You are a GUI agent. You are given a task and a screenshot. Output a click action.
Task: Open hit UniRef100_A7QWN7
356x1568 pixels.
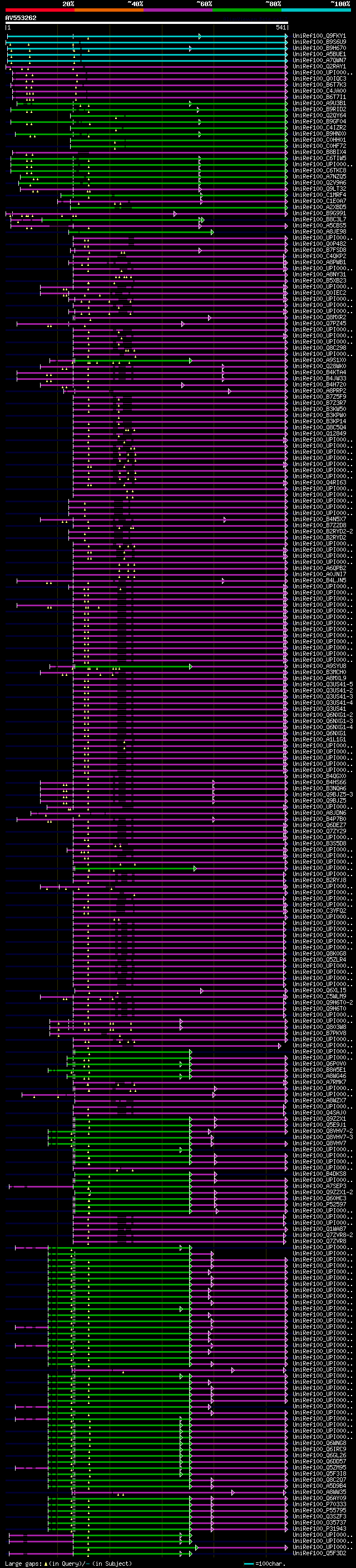(x=319, y=60)
